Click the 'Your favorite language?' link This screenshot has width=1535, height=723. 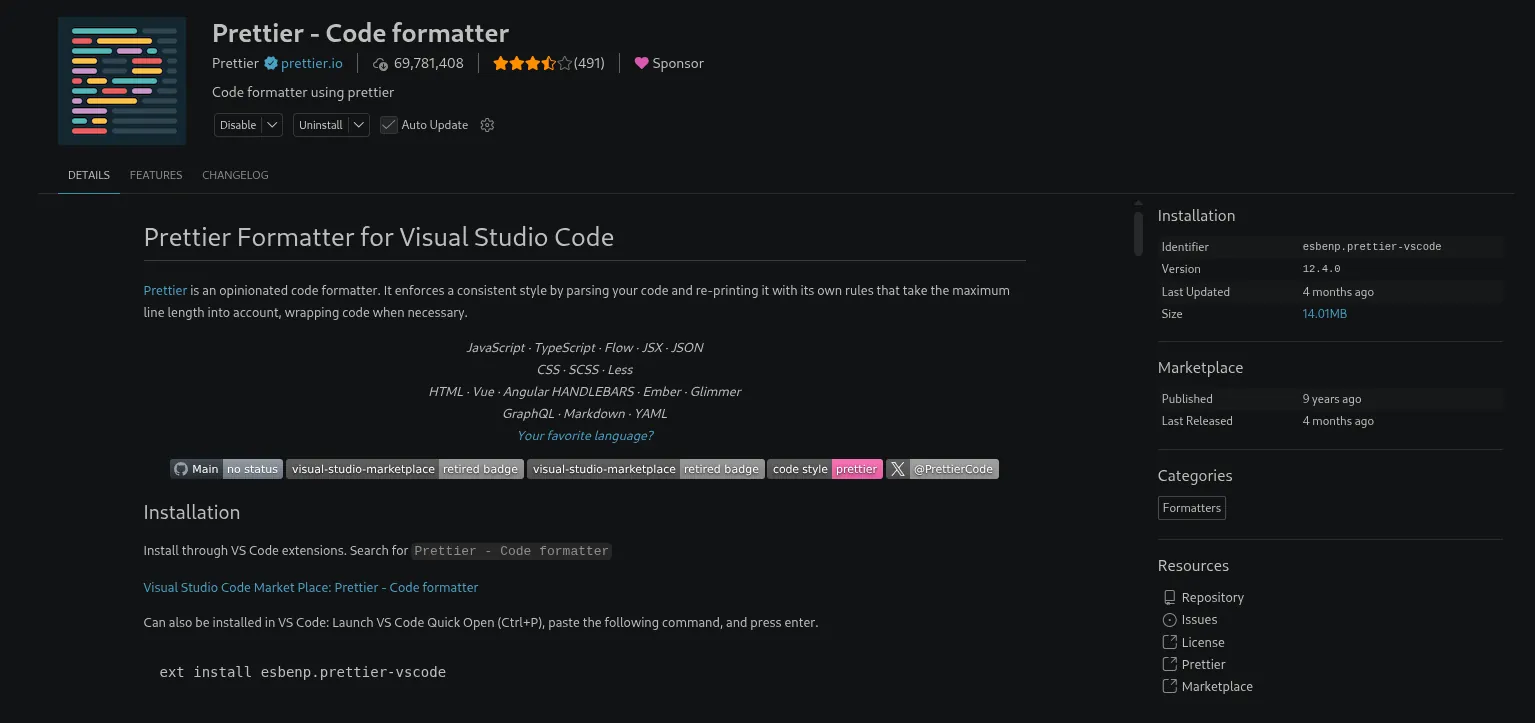click(x=585, y=436)
